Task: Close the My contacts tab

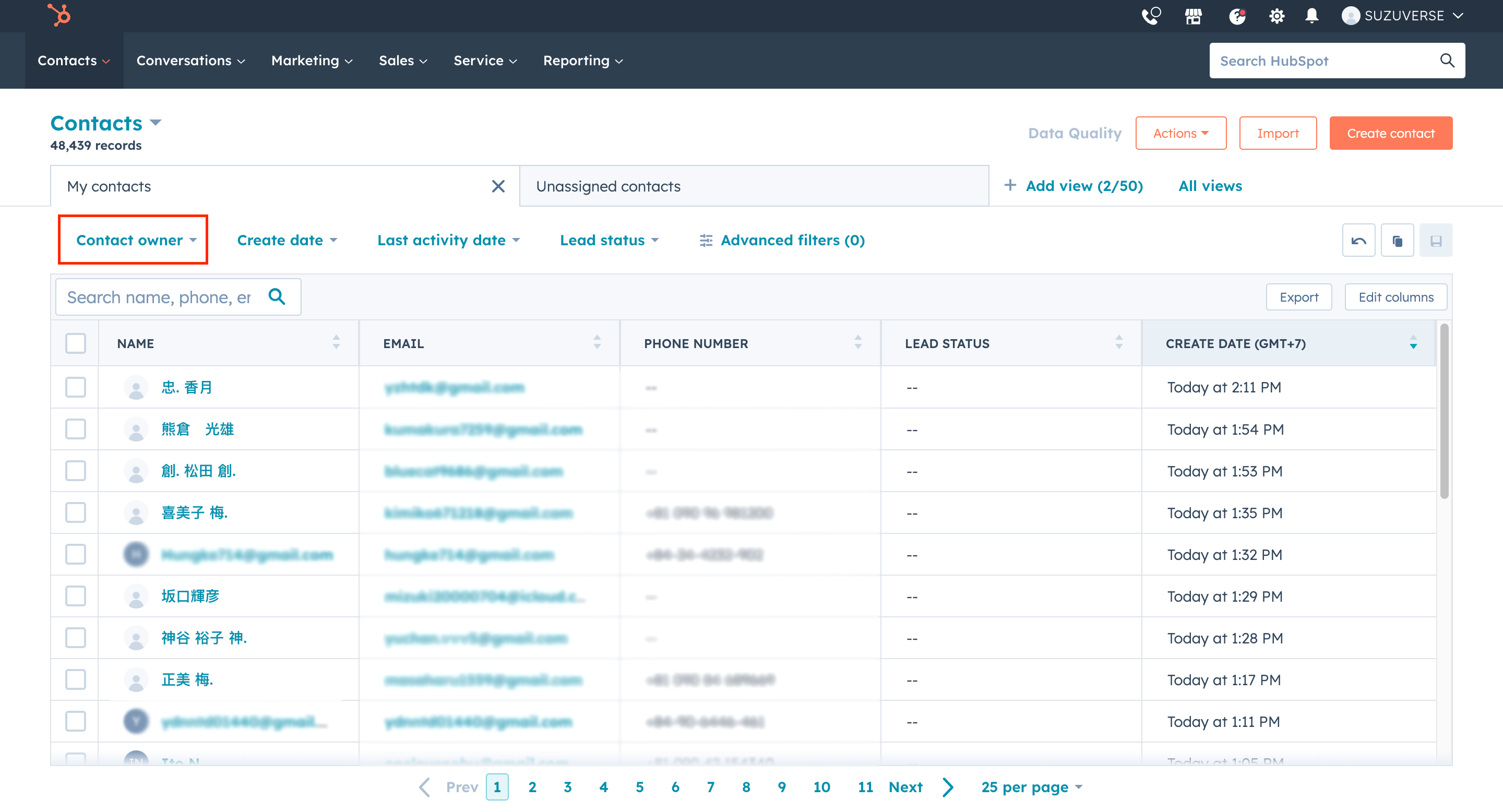Action: [498, 186]
